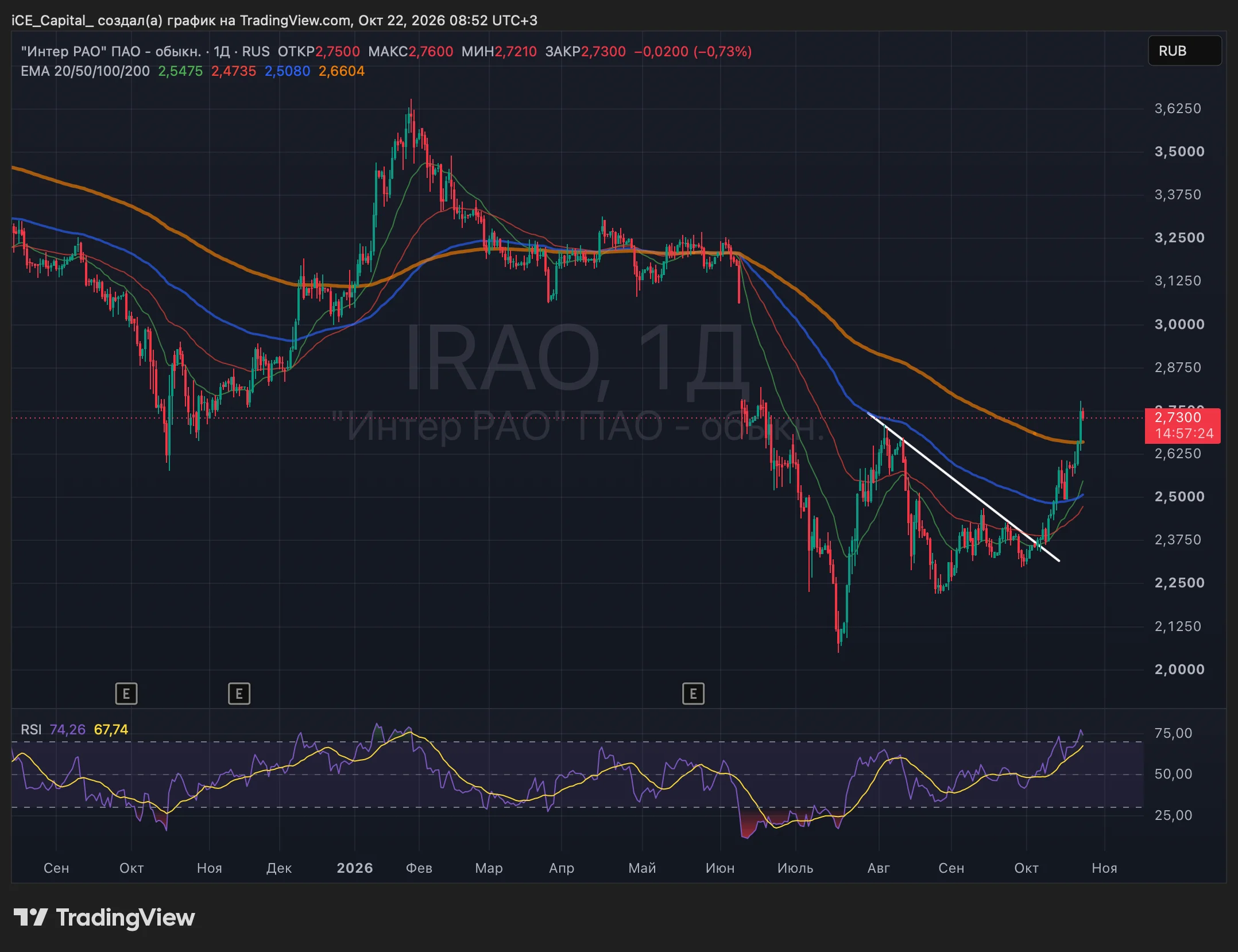Click the change value −0,0200 (−0,73%)
Viewport: 1238px width, 952px height.
[693, 52]
